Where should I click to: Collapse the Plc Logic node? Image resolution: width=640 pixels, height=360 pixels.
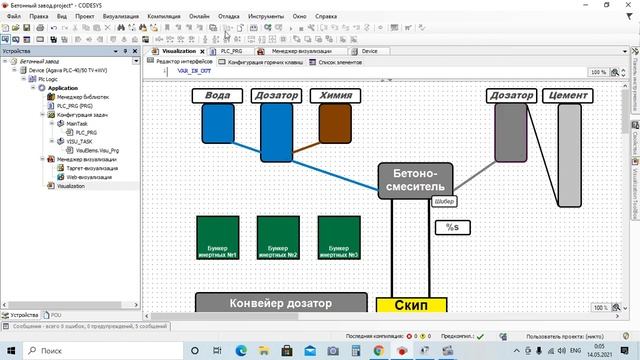pos(24,79)
